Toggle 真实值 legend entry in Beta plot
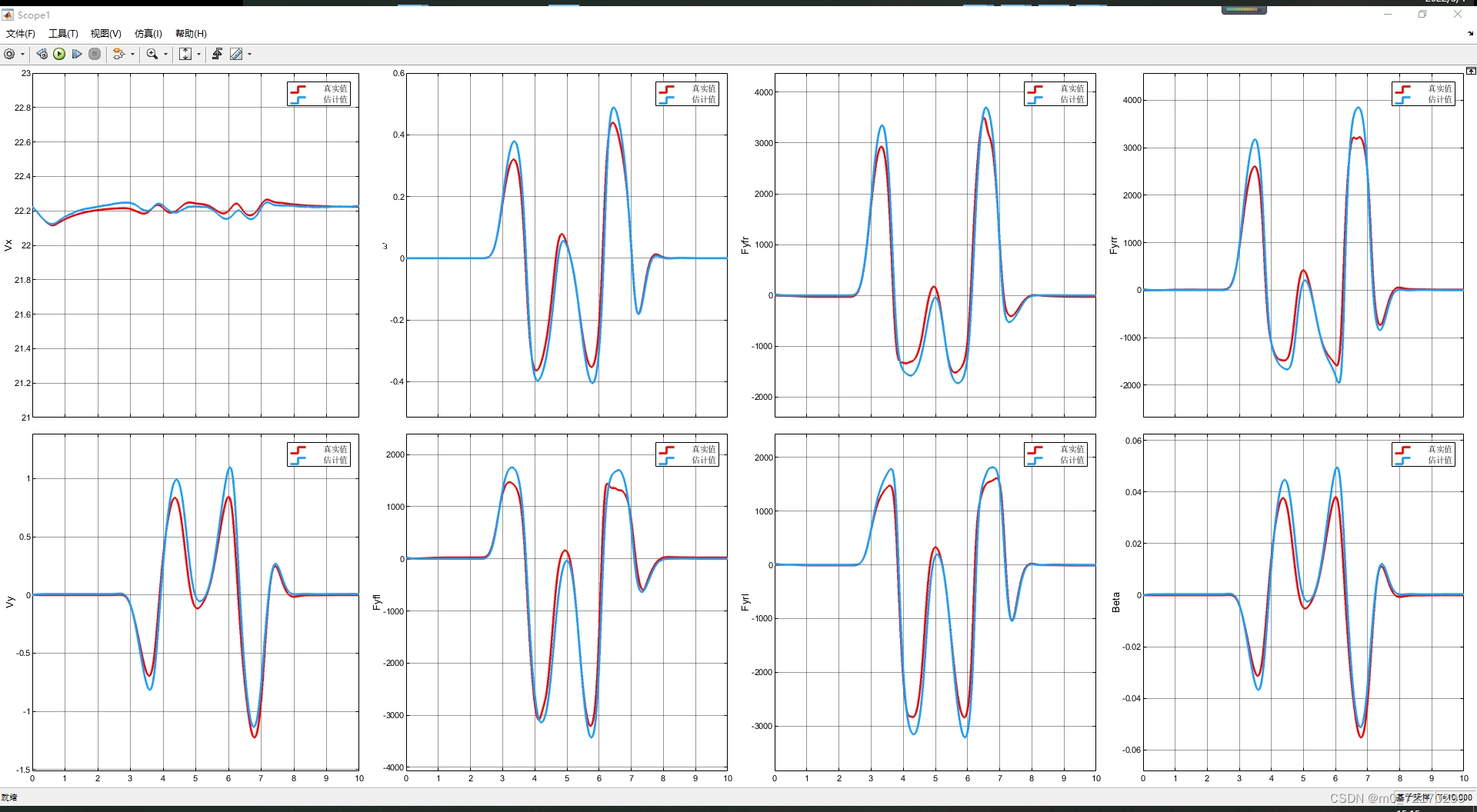The image size is (1477, 812). 1440,449
